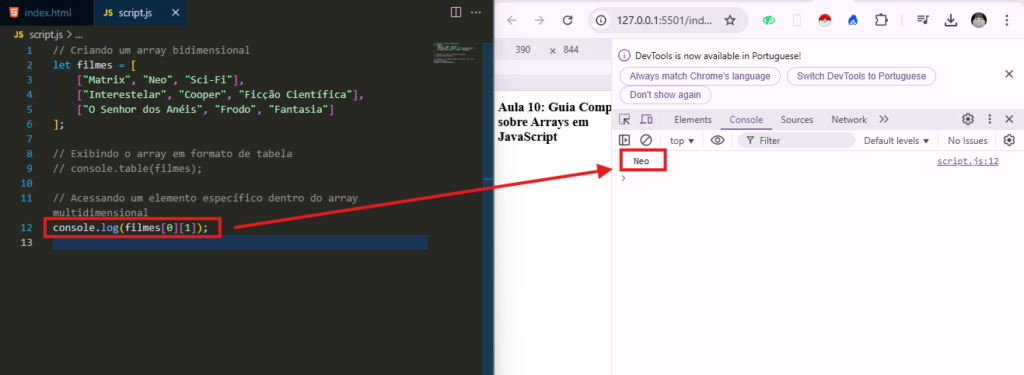Clear the console with the ban icon

(x=646, y=140)
